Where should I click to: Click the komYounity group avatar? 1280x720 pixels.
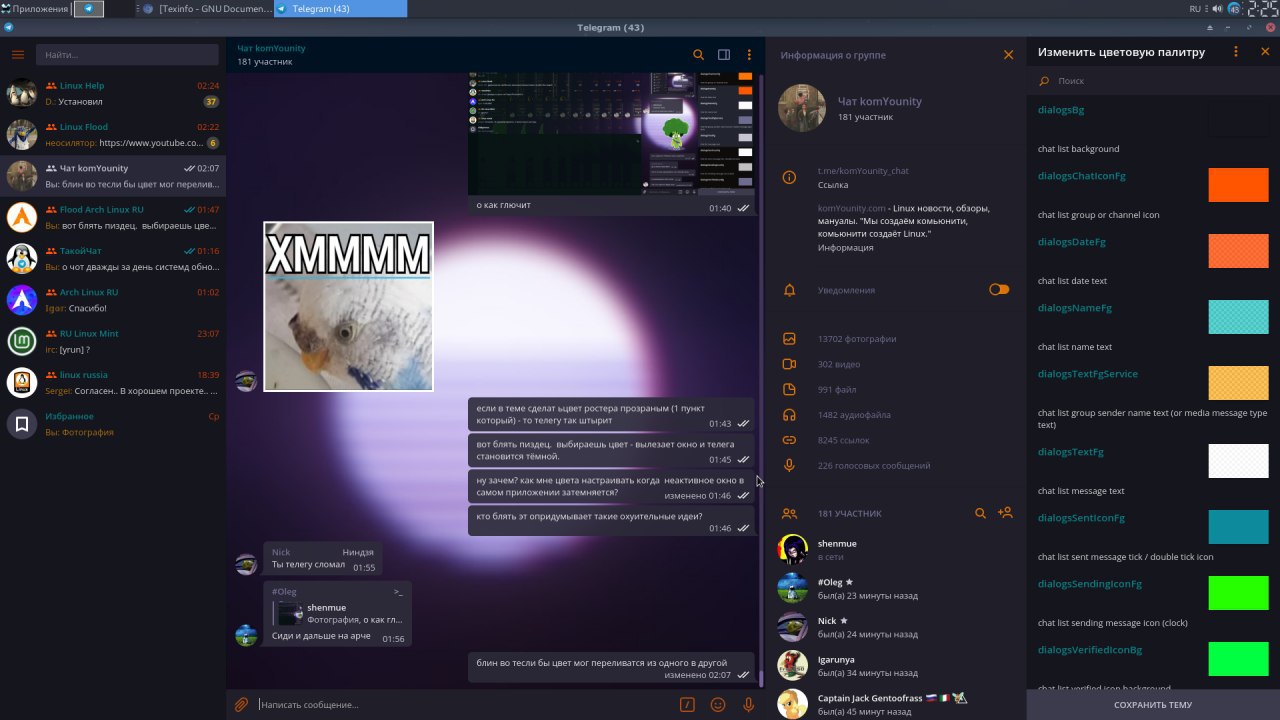point(802,108)
